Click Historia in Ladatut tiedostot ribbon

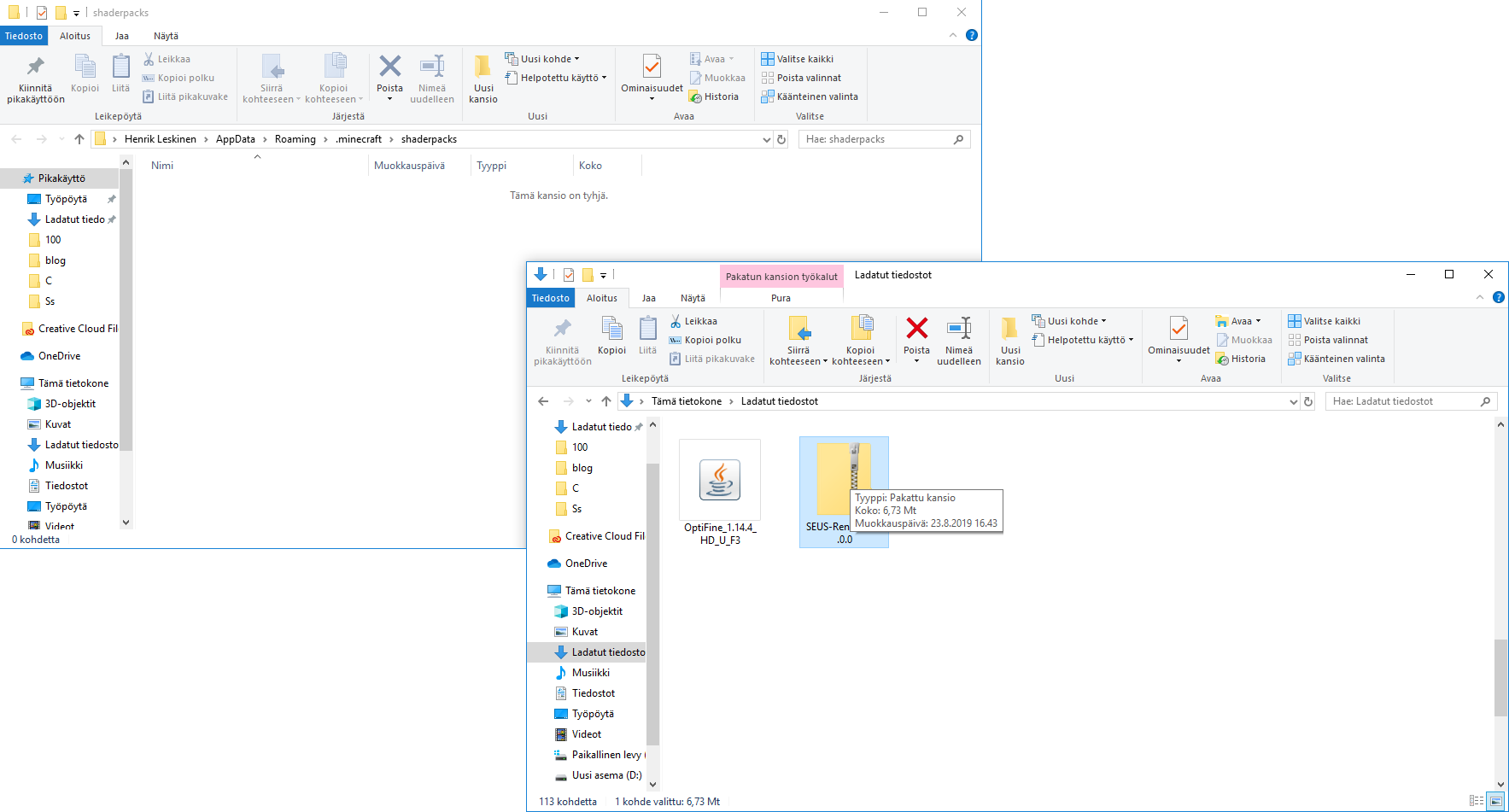click(x=1241, y=359)
